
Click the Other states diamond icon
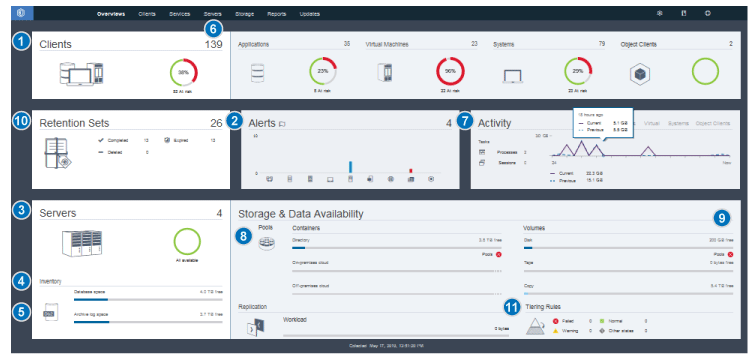coord(602,331)
